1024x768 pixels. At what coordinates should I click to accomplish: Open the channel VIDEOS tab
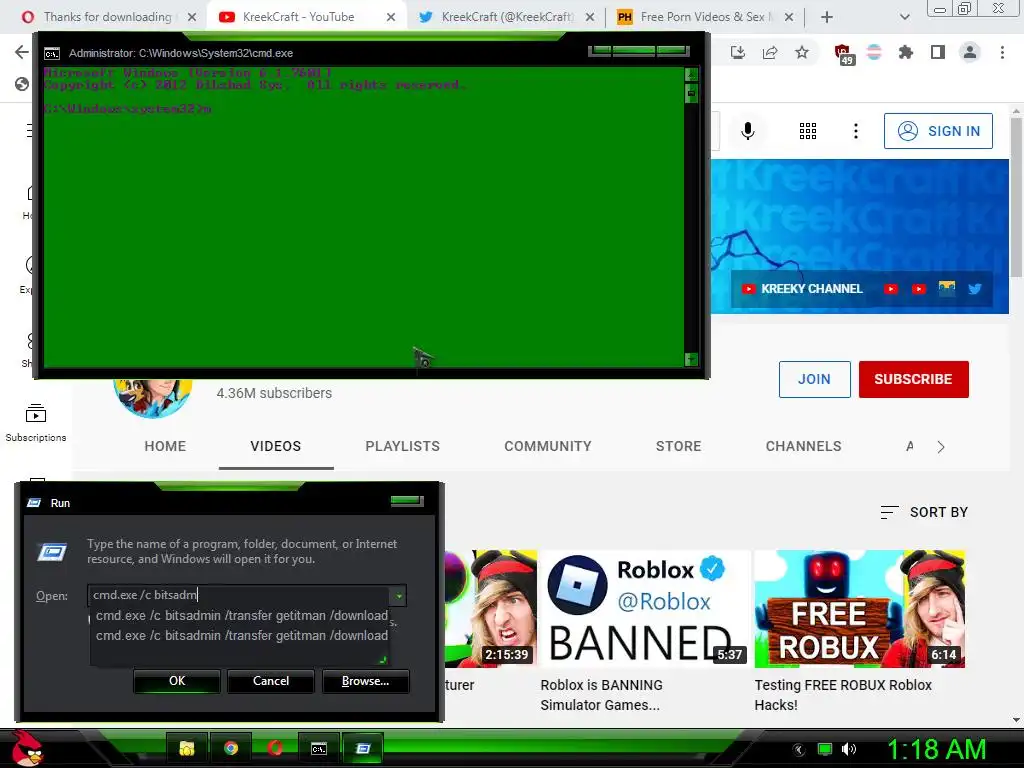(x=276, y=446)
